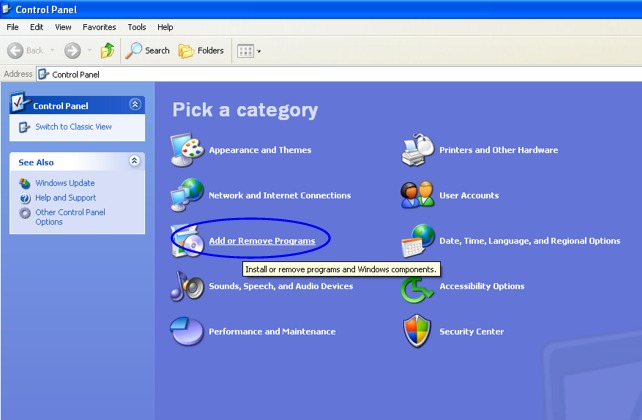
Task: Click the User Accounts text link
Action: click(x=469, y=195)
